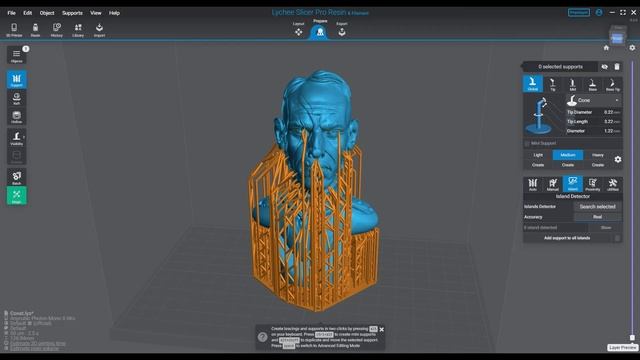Select the Mid support settings tab
The width and height of the screenshot is (640, 360).
(573, 84)
